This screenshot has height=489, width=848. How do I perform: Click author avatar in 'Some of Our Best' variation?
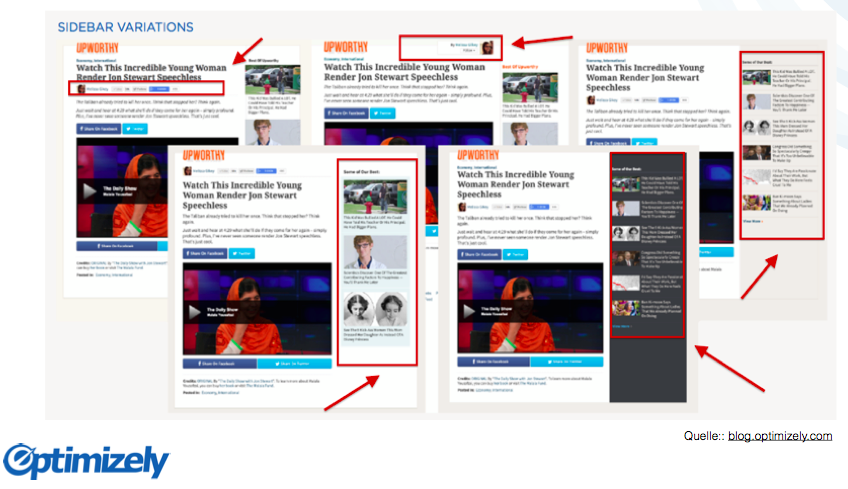[x=187, y=171]
